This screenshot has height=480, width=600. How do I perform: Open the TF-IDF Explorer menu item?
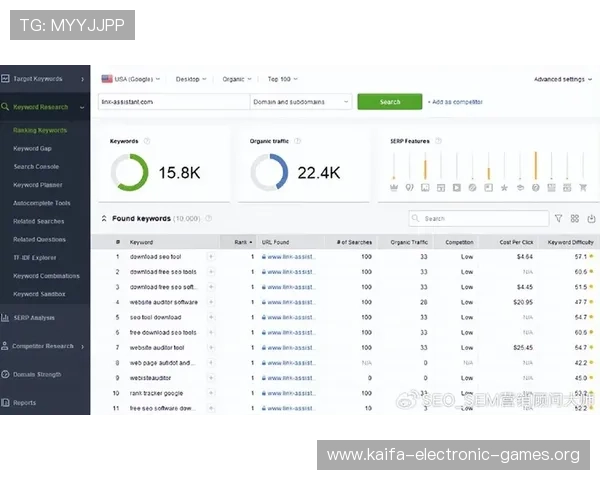click(37, 257)
